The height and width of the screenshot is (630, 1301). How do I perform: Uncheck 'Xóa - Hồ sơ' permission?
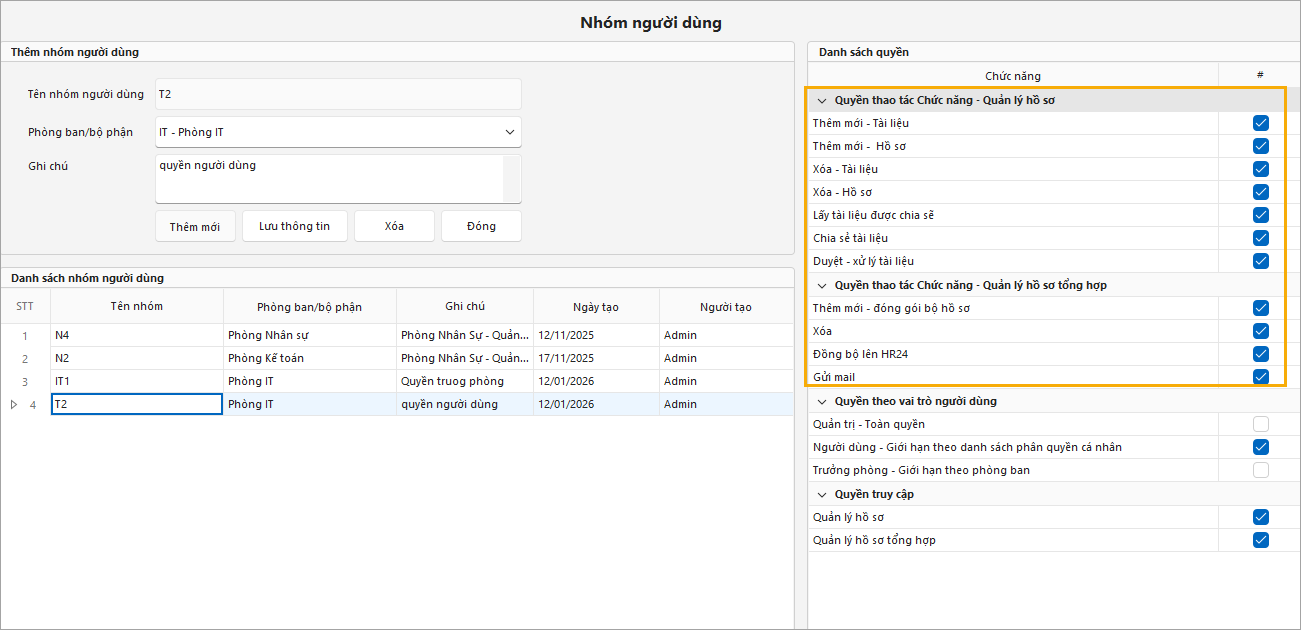1260,192
